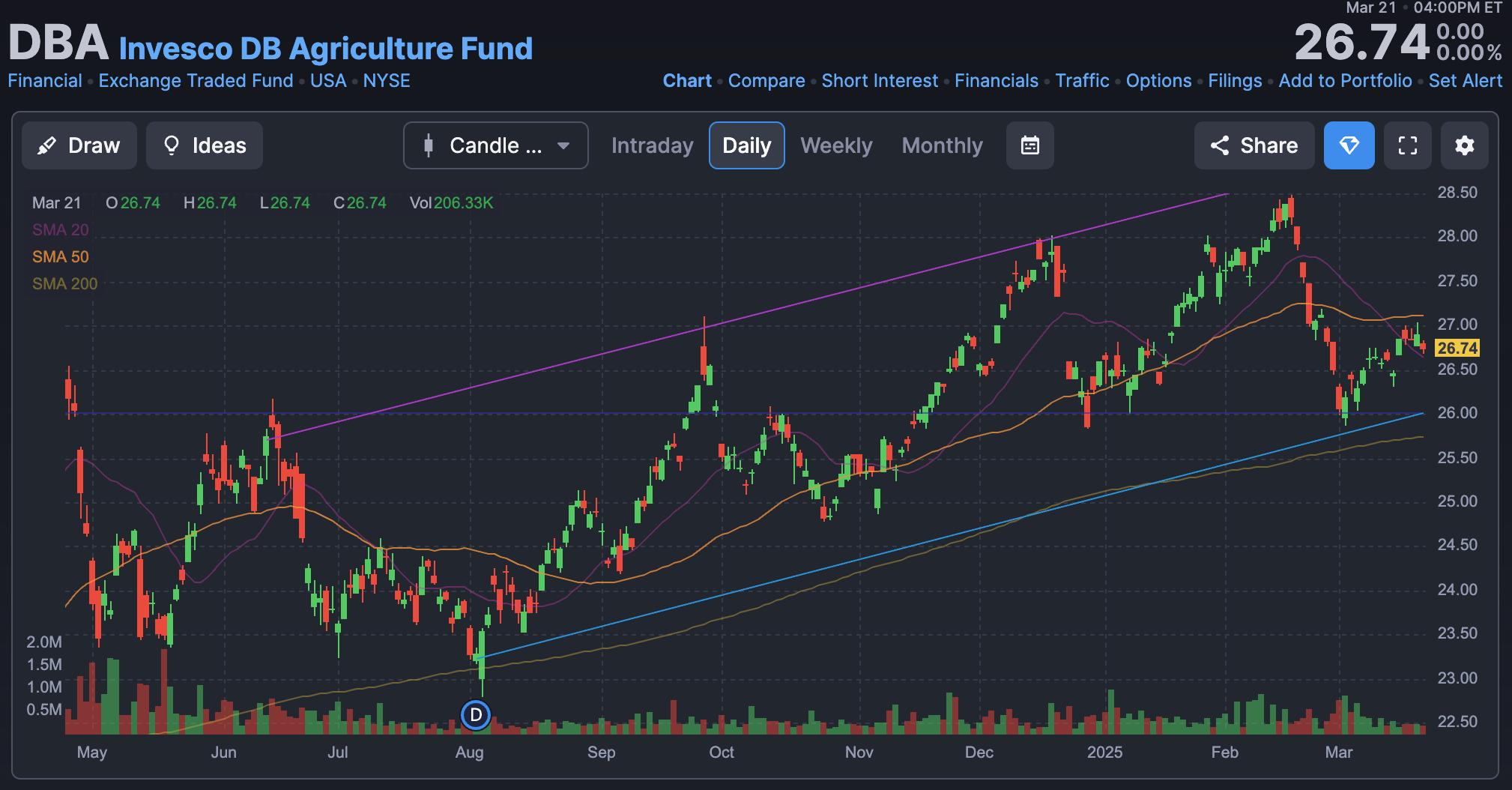Open the Traffic link
This screenshot has height=790, width=1512.
[x=1082, y=81]
